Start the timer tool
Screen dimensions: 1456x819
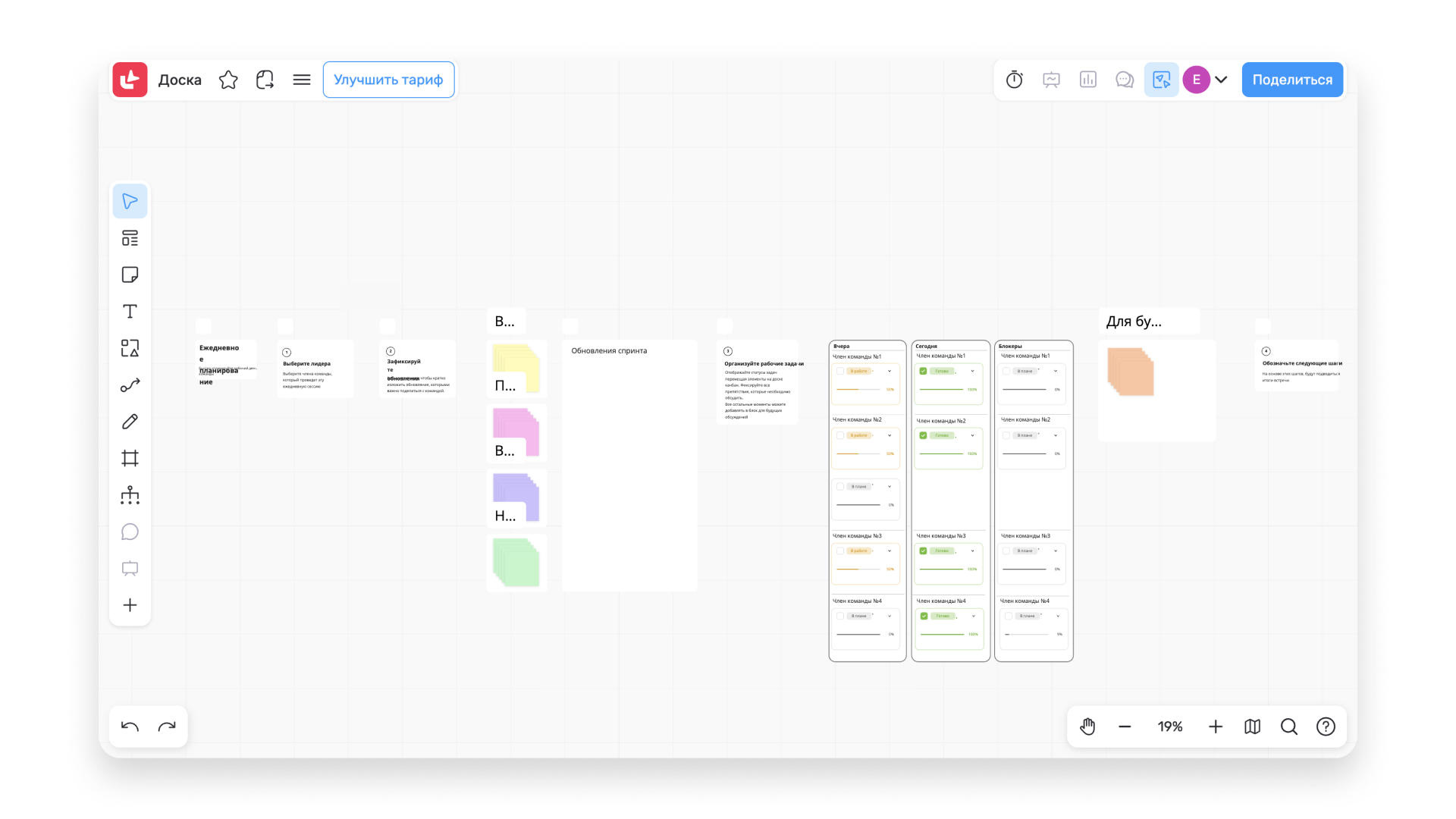(1015, 80)
